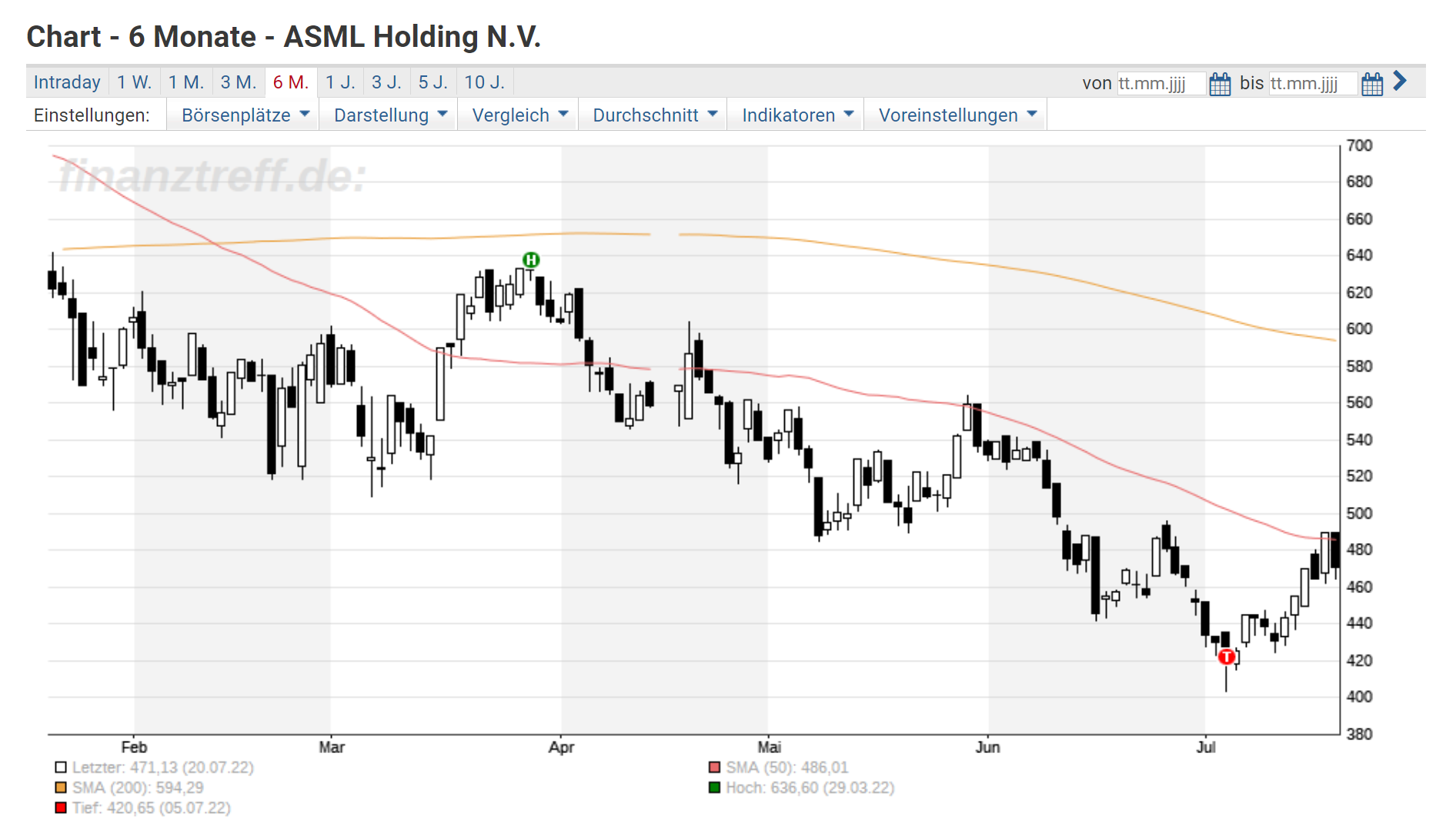Image resolution: width=1446 pixels, height=840 pixels.
Task: Click 'SMA (200): 594,29' legend text
Action: 138,787
